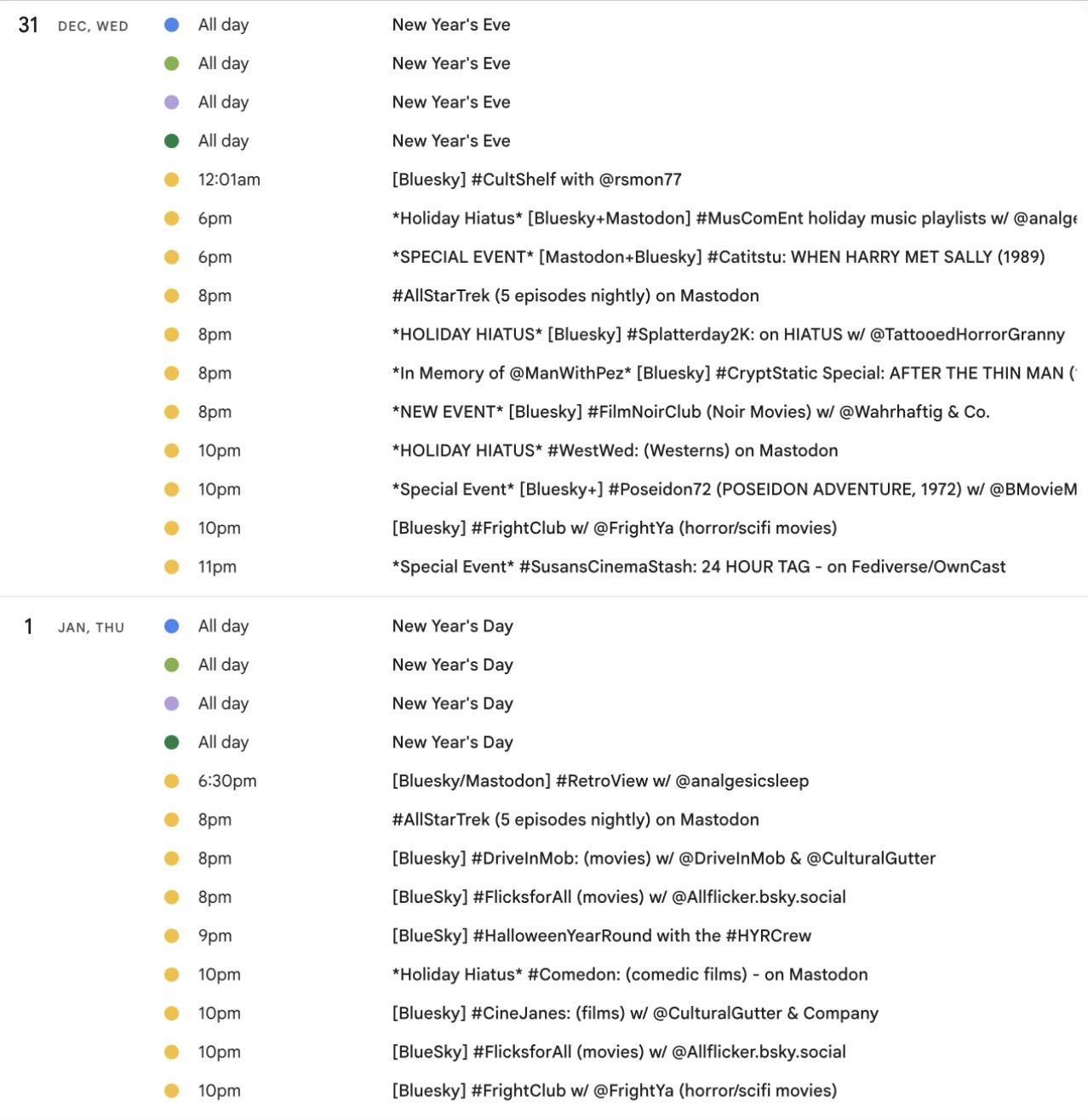This screenshot has height=1120, width=1088.
Task: Click yellow dot beside #MusComEnt holiday playlists event
Action: click(x=171, y=219)
